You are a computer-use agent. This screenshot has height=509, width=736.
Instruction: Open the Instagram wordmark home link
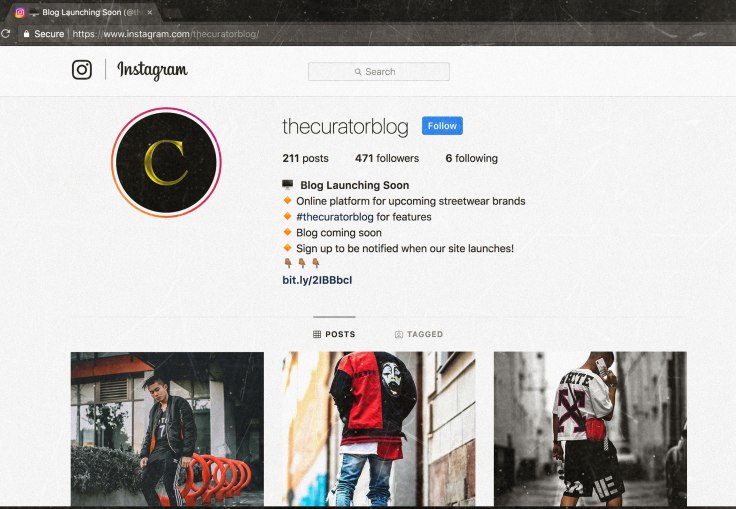pyautogui.click(x=152, y=70)
